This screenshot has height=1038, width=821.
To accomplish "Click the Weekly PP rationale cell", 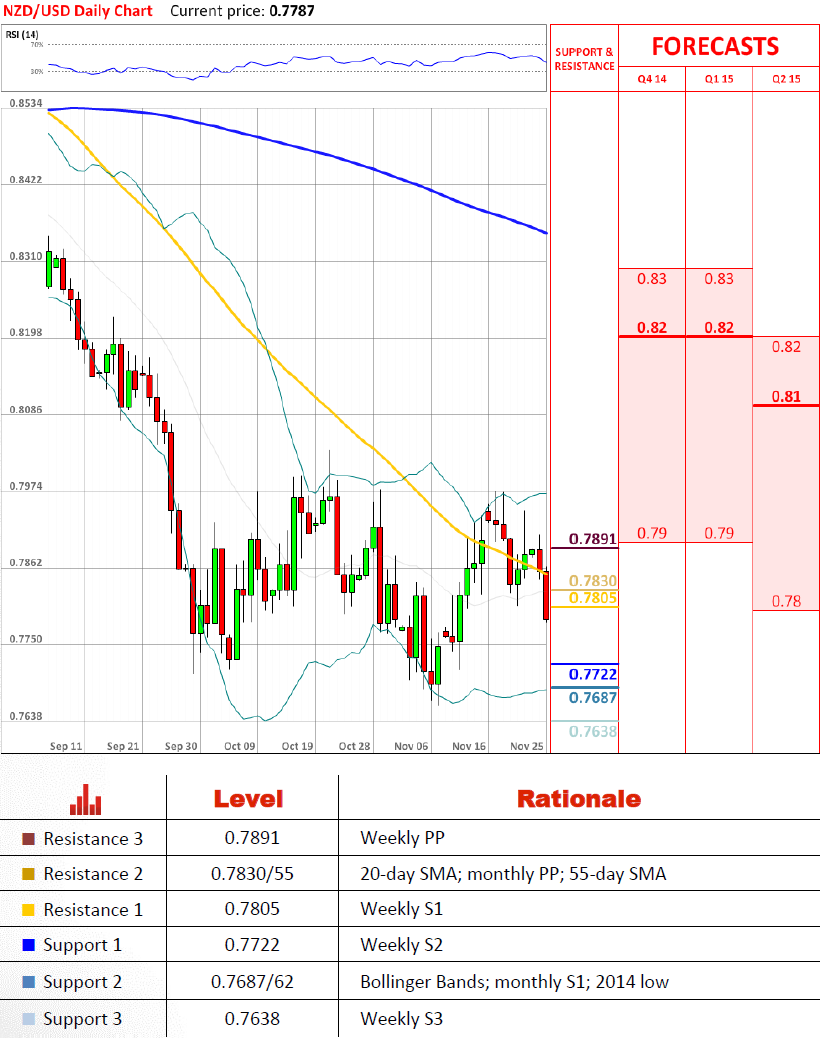I will click(403, 838).
